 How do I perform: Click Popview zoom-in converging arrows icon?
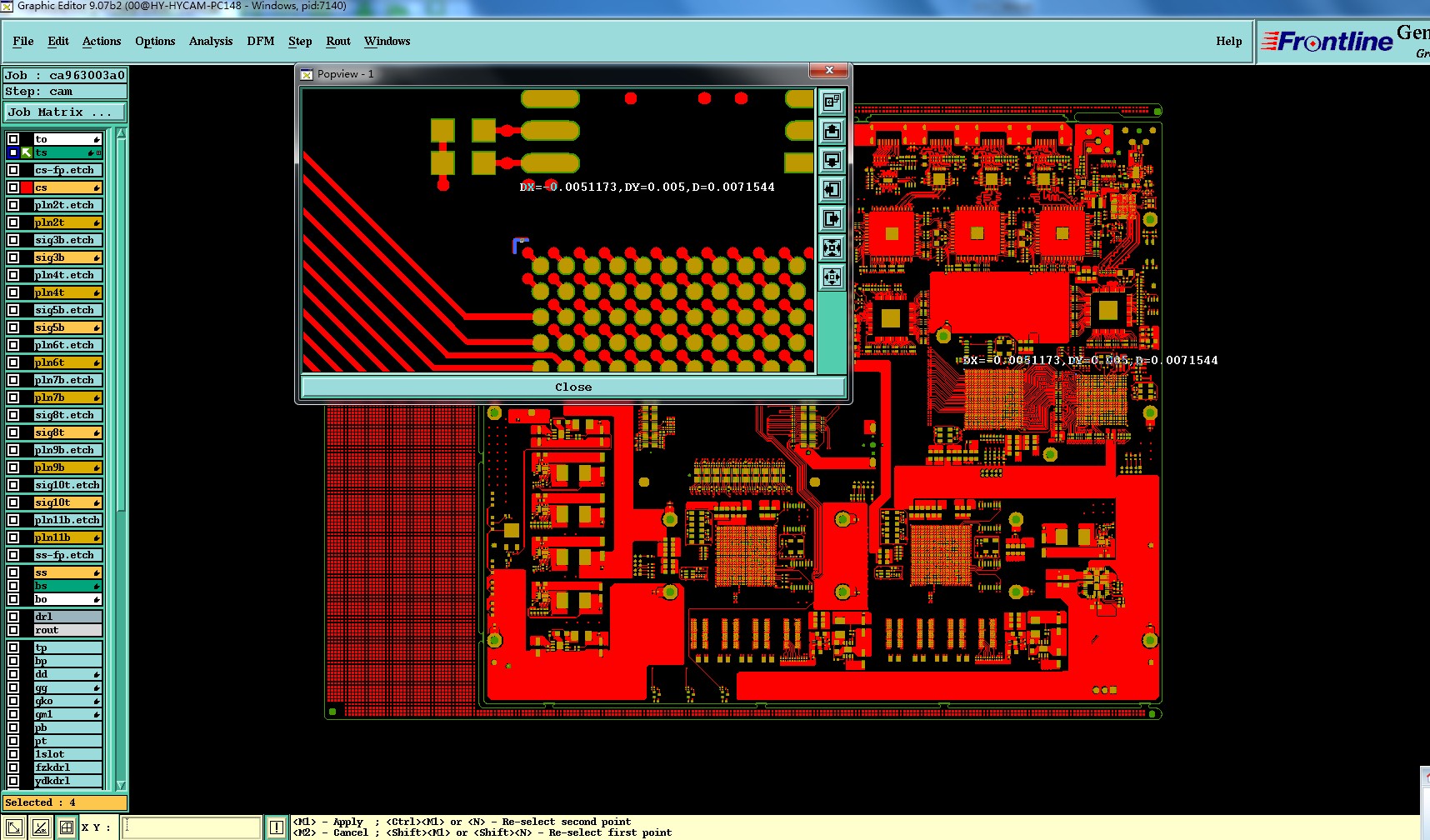(832, 248)
